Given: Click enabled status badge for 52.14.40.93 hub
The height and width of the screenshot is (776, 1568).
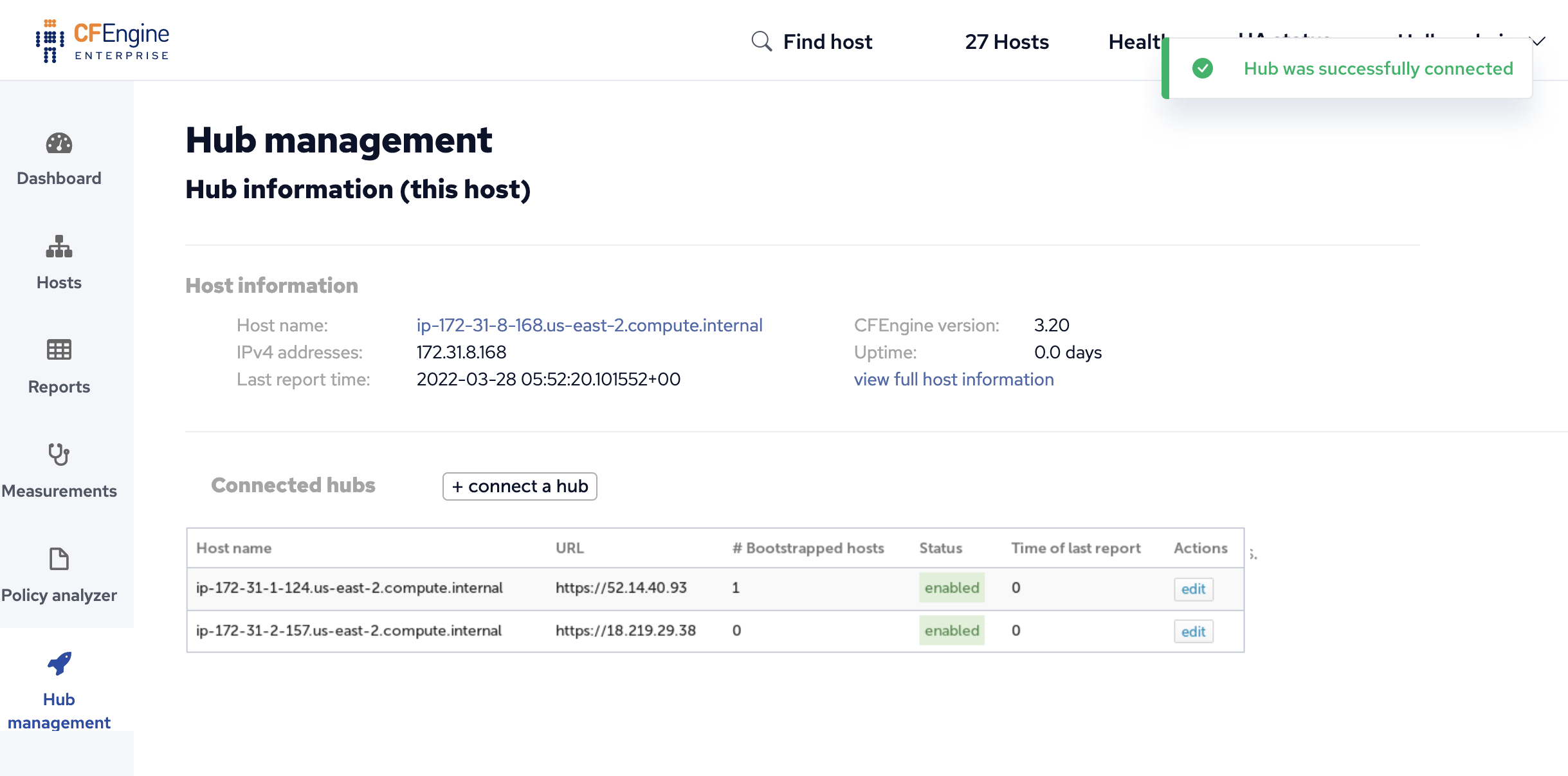Looking at the screenshot, I should click(951, 587).
